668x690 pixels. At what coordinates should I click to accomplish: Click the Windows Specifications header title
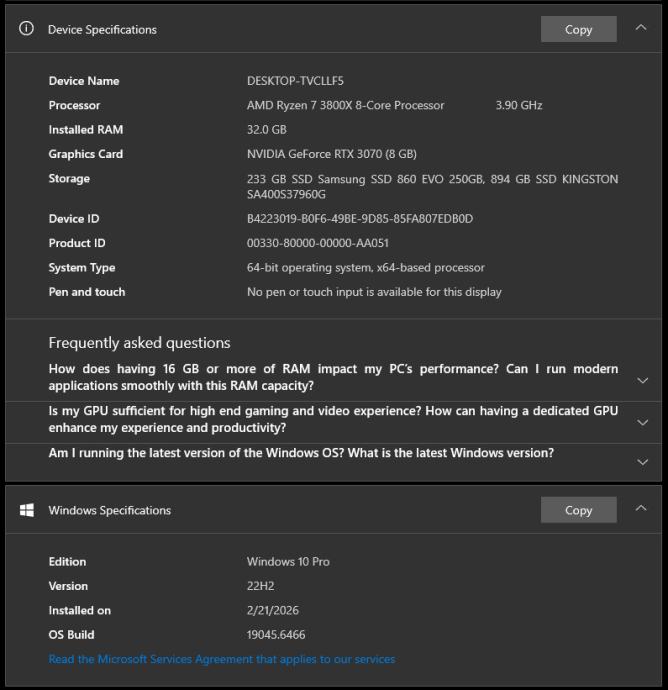click(x=109, y=511)
